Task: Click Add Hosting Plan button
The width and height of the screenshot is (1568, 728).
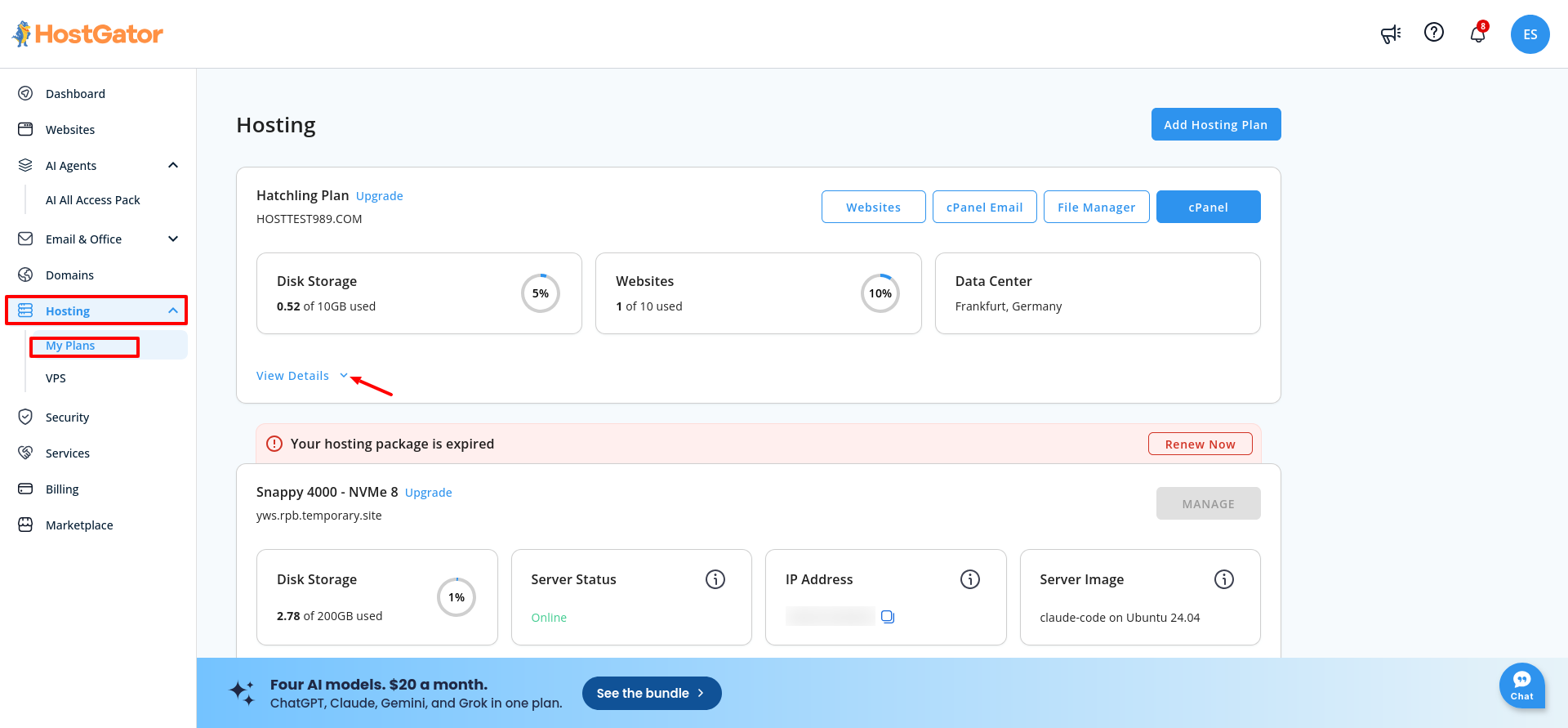Action: (1216, 124)
